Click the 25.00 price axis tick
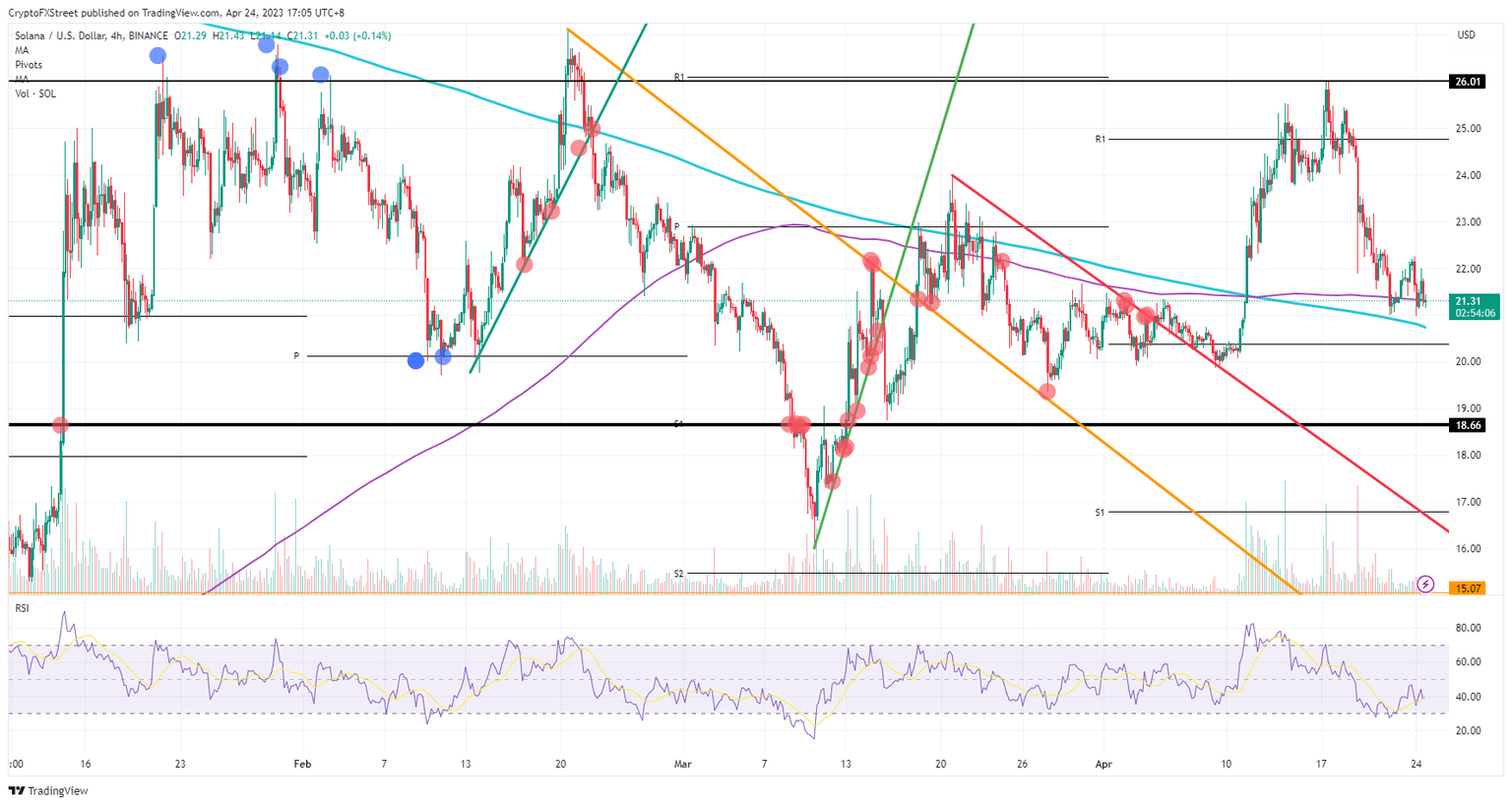 [x=1469, y=129]
